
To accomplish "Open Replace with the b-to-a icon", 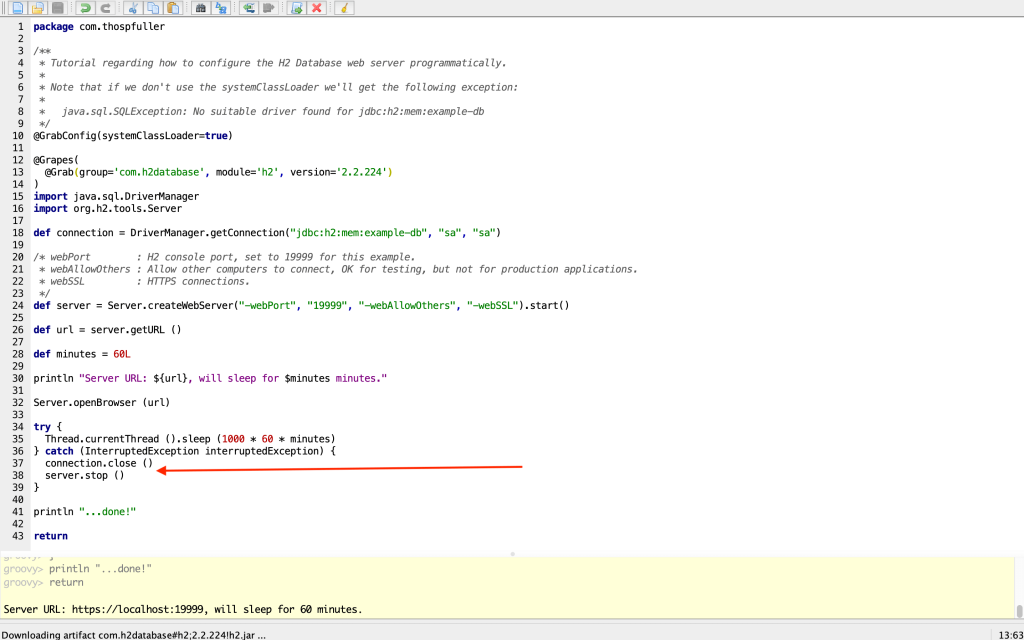I will (221, 8).
